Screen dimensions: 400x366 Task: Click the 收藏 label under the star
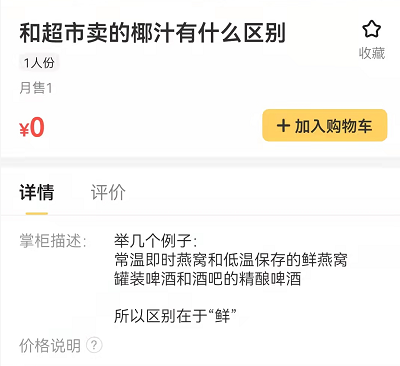(372, 53)
